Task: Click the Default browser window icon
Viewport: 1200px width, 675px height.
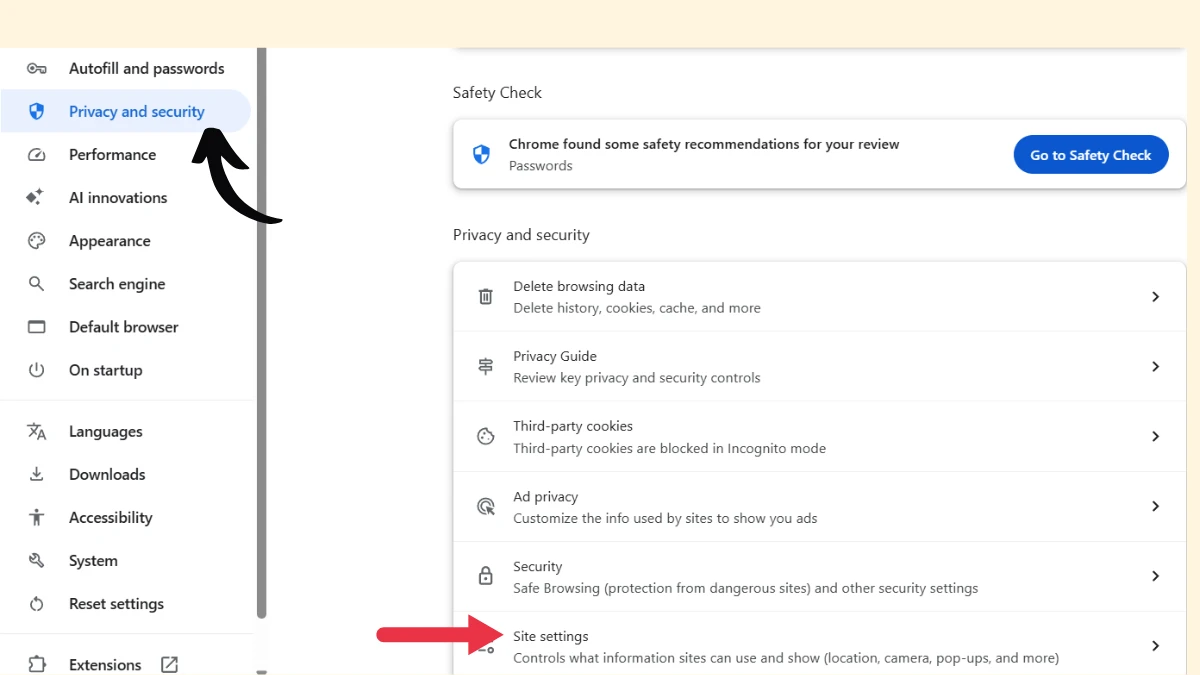Action: [x=37, y=327]
